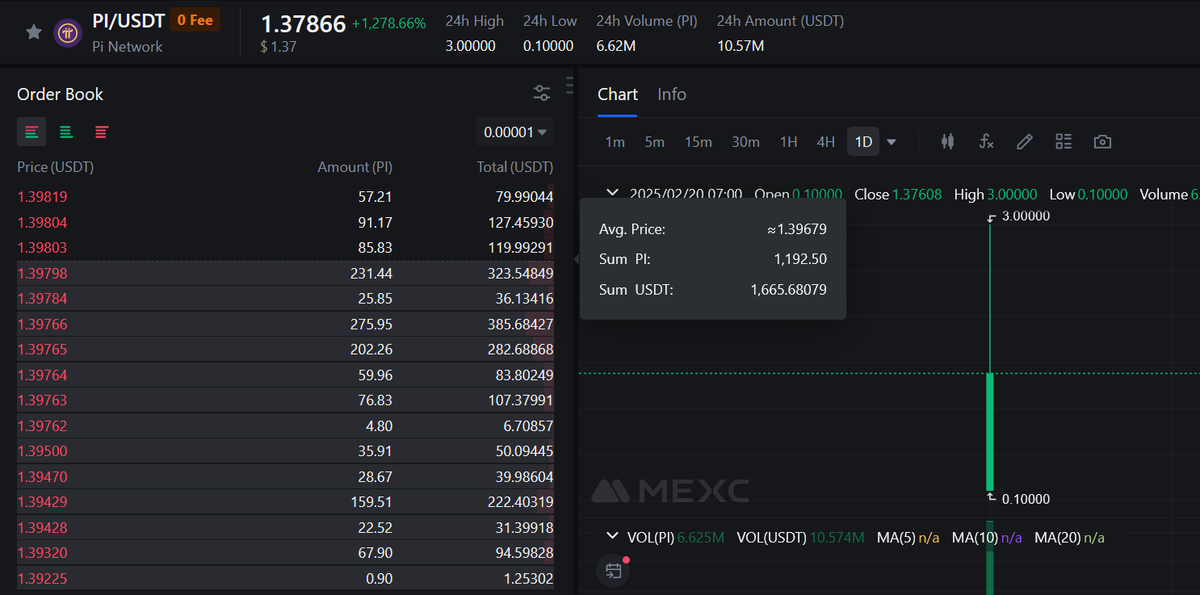Switch to the Info tab
This screenshot has width=1200, height=595.
coord(672,94)
